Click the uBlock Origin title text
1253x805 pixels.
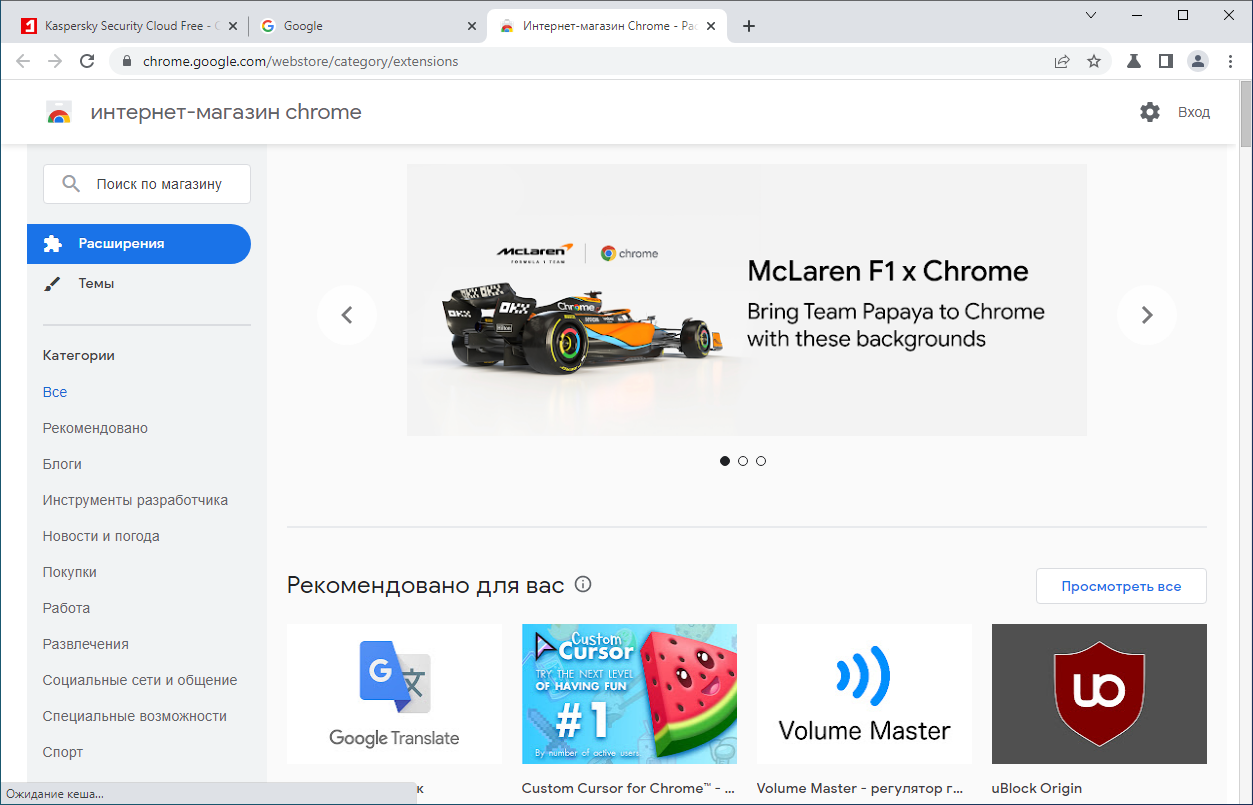point(1037,788)
